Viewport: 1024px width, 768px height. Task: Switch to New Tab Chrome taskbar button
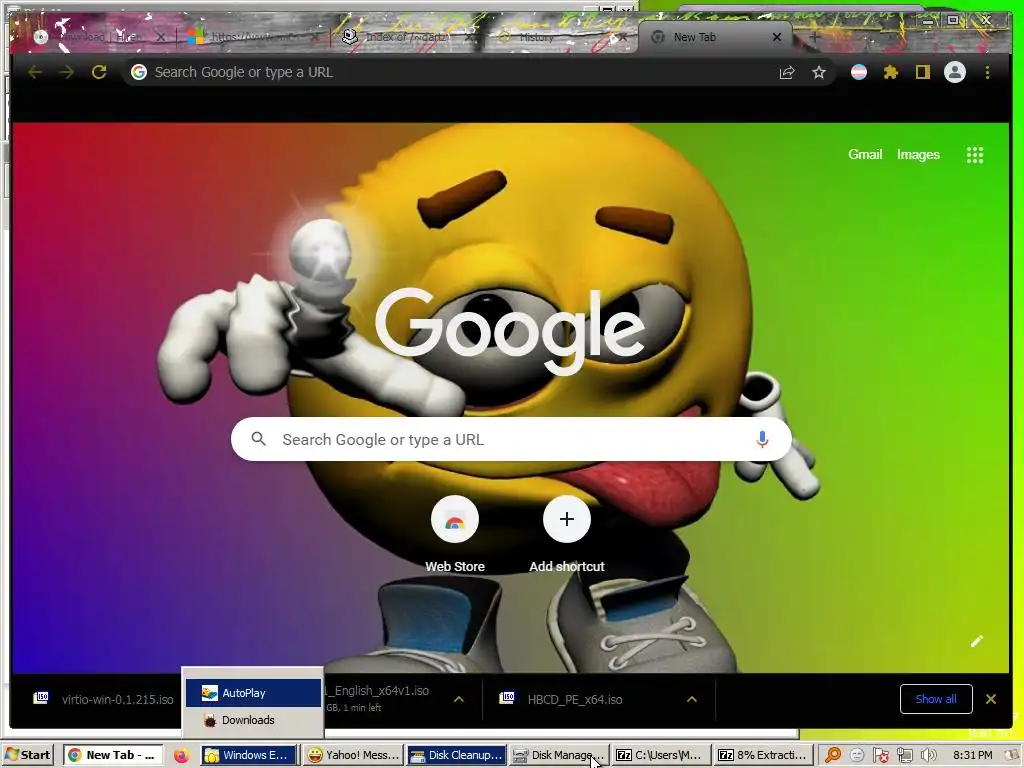(x=112, y=755)
